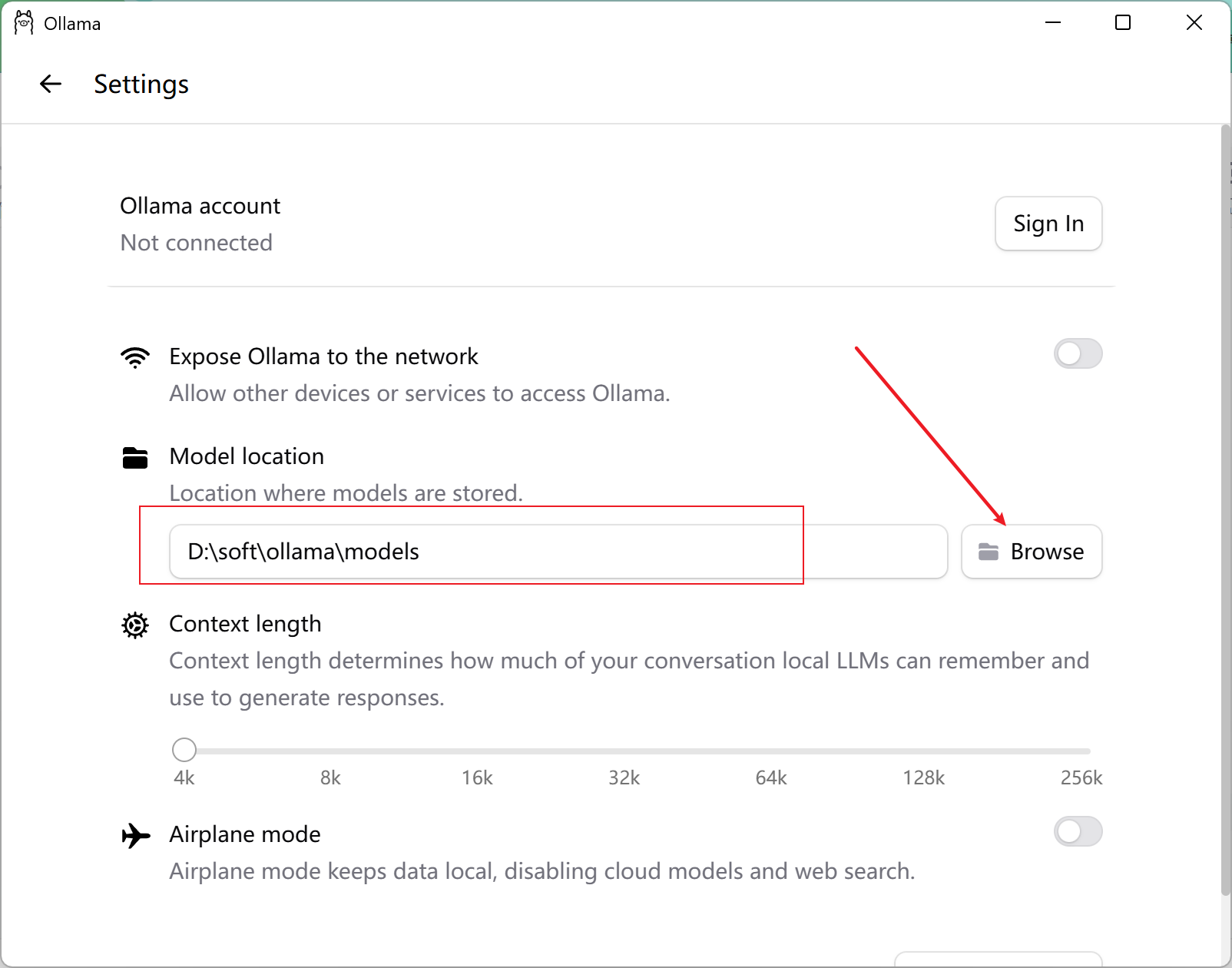Screen dimensions: 1232x968
Task: Click 'Expose Ollama to the network' label
Action: click(x=323, y=356)
